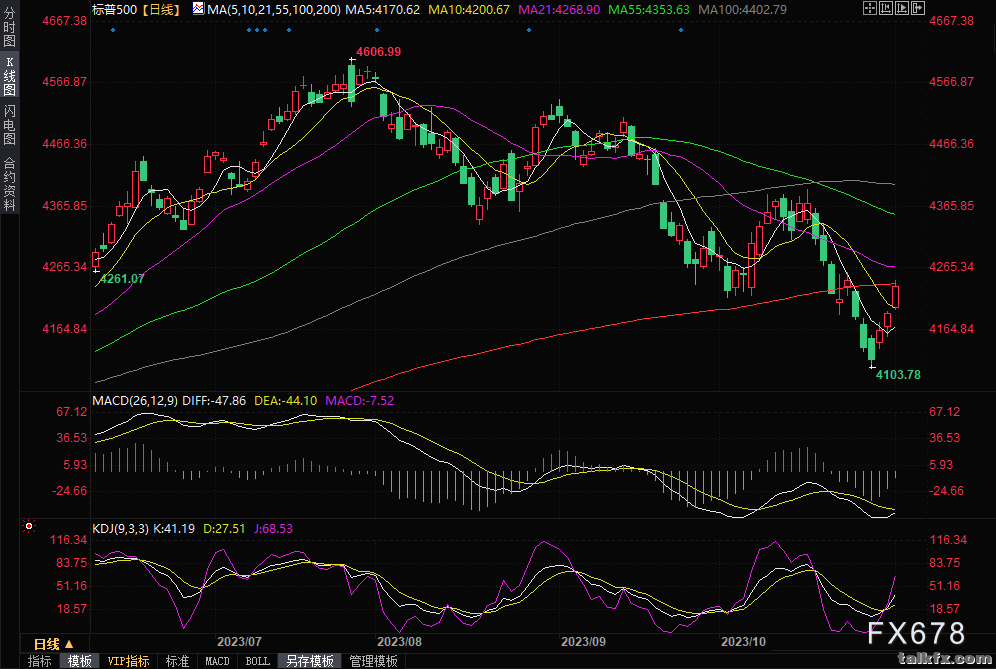996x669 pixels.
Task: Click the latest red candlestick at right edge
Action: click(896, 295)
